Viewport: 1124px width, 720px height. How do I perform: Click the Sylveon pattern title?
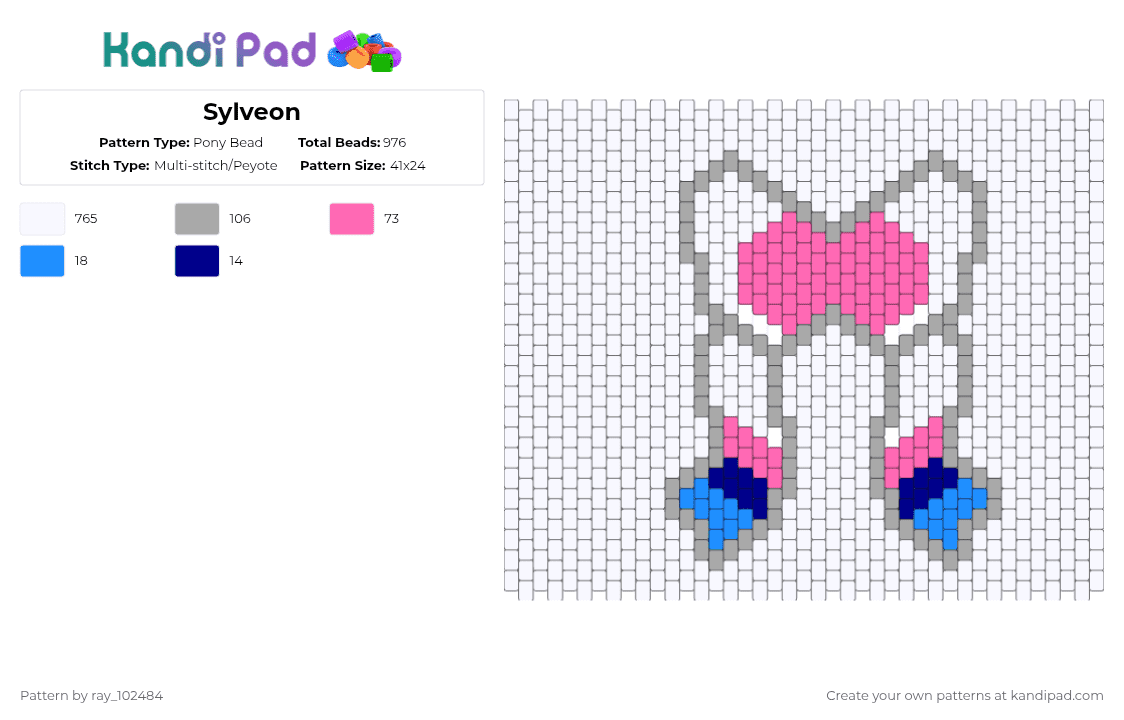pyautogui.click(x=252, y=112)
